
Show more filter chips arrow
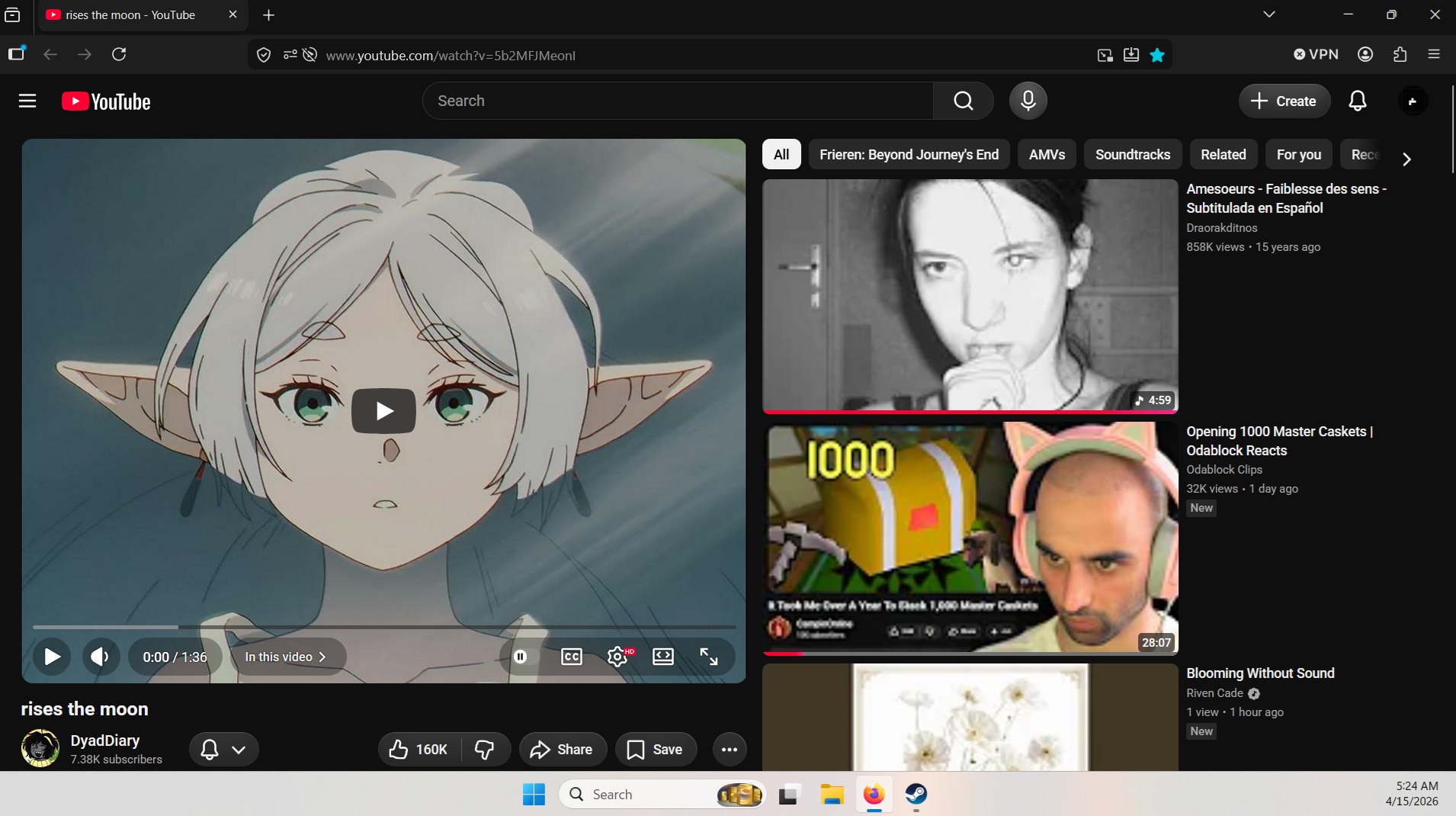[x=1407, y=159]
